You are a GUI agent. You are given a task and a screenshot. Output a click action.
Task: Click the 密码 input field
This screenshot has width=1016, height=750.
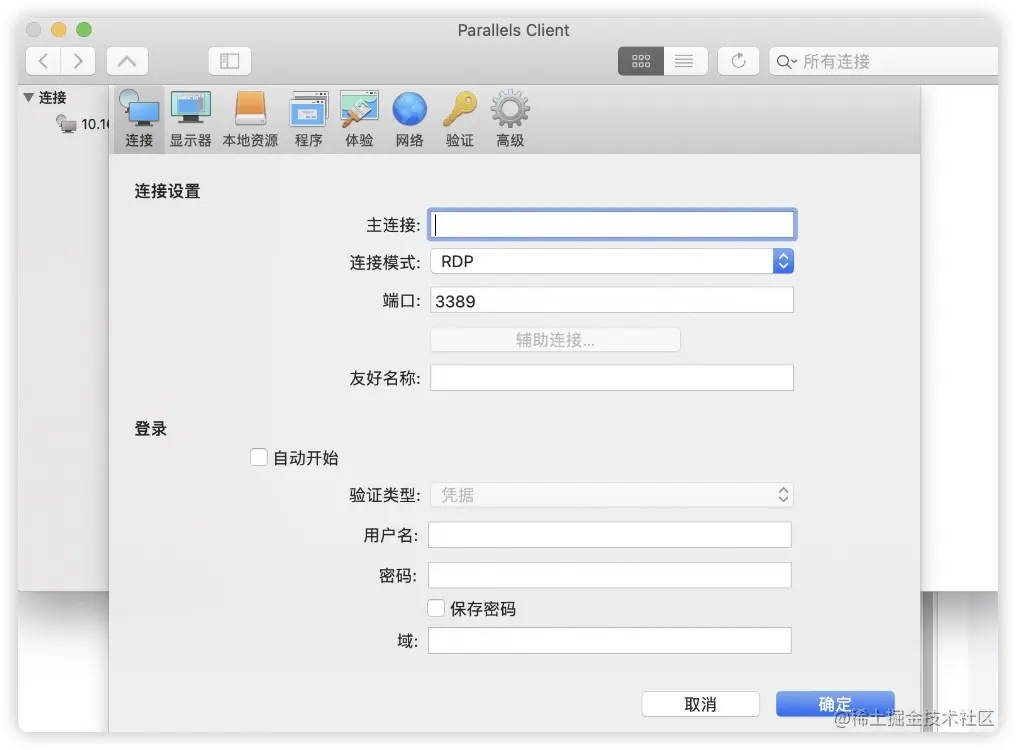[610, 575]
